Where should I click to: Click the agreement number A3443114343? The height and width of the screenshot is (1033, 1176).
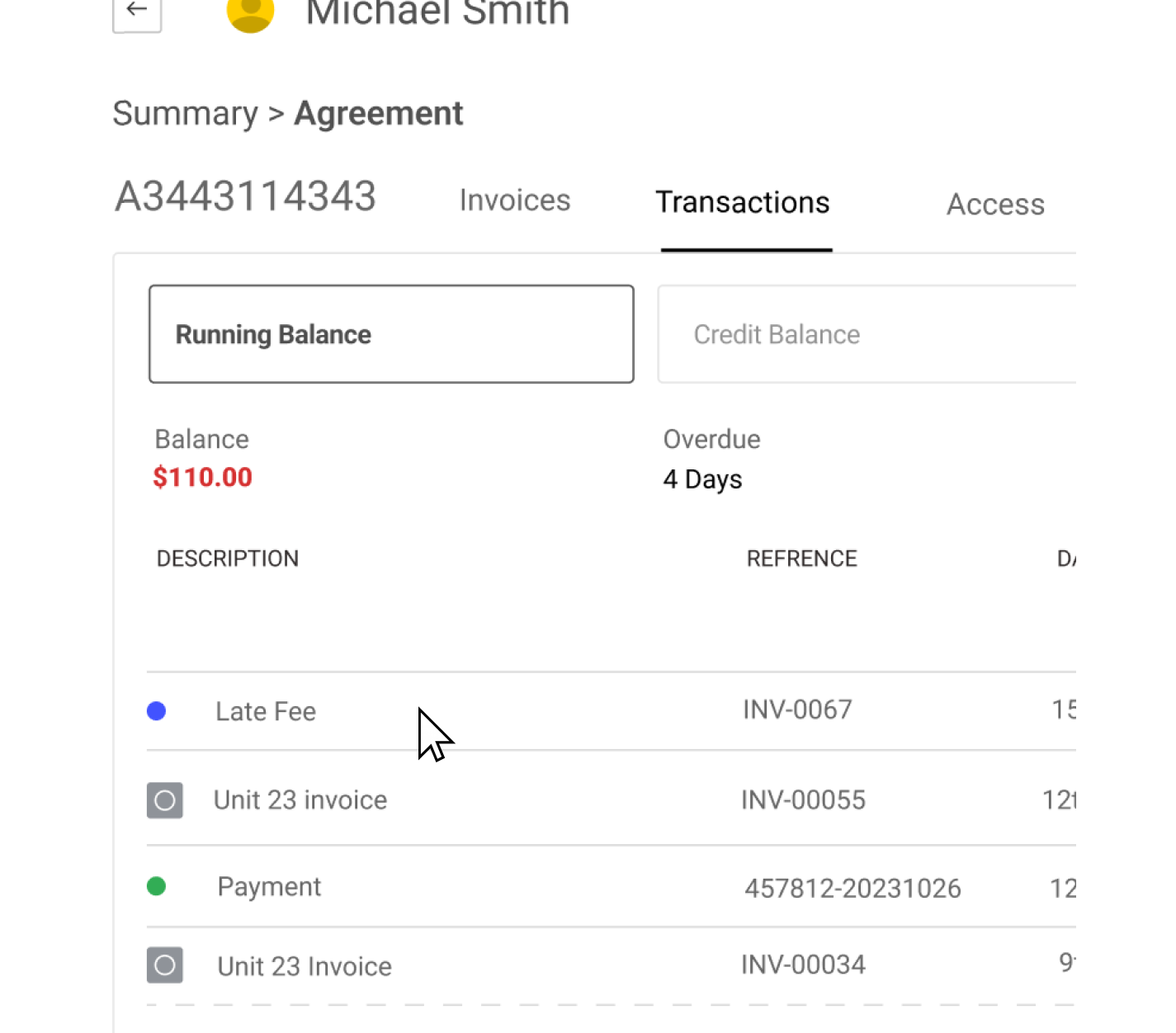point(245,196)
